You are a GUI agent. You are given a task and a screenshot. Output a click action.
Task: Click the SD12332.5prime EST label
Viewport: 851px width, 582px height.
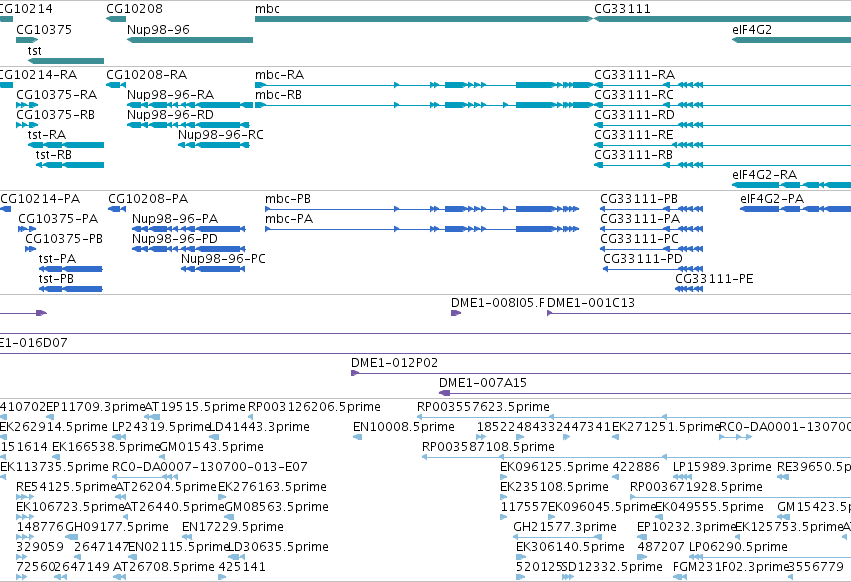612,567
